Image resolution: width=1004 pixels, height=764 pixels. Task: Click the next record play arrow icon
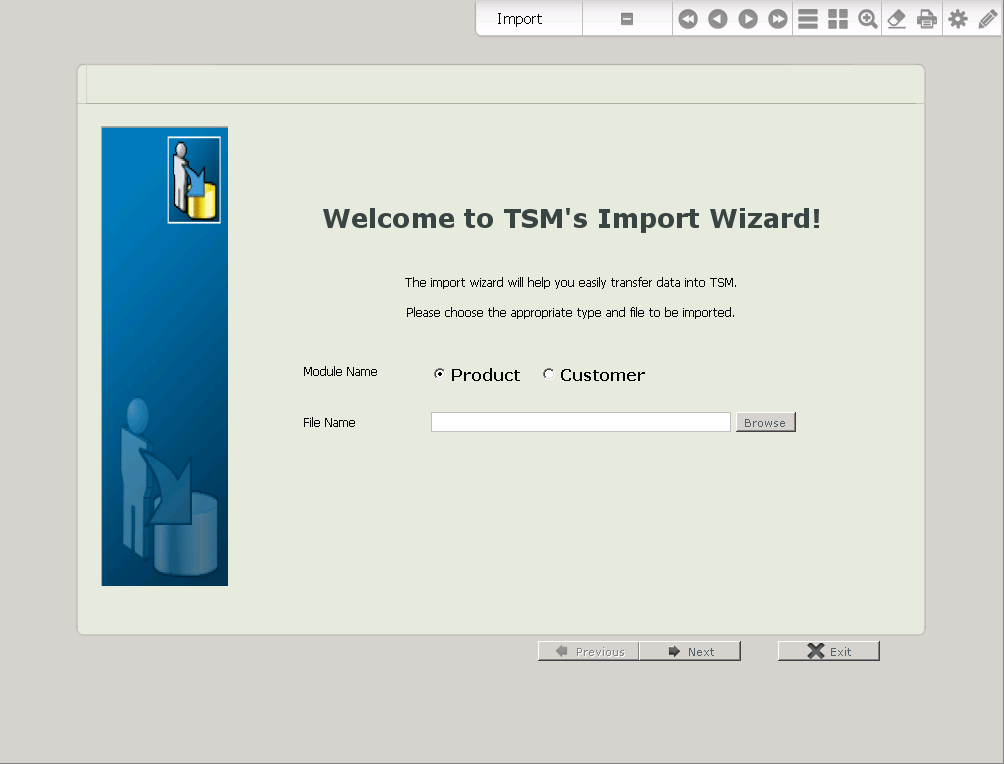(748, 19)
